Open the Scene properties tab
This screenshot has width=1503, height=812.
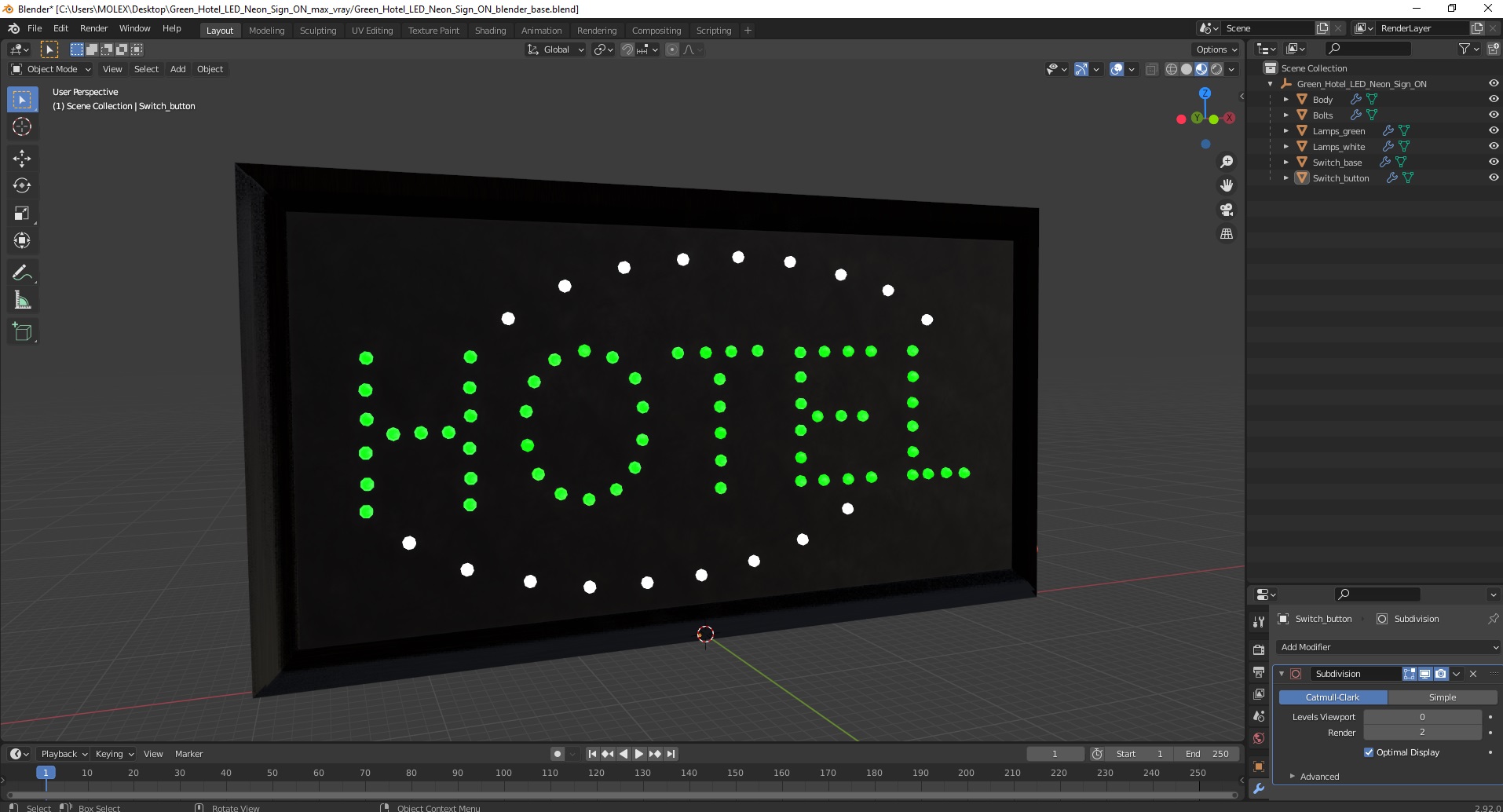pos(1259,716)
